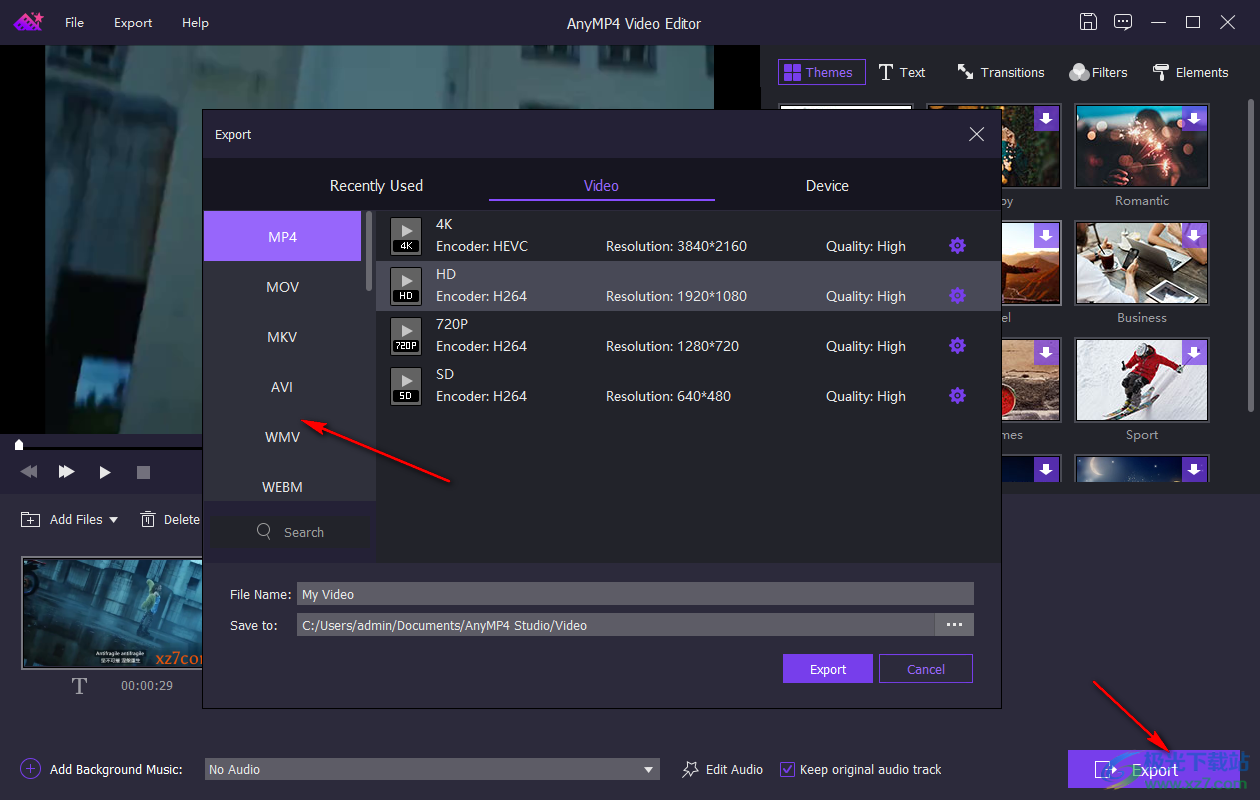The image size is (1260, 800).
Task: Download the Business theme
Action: coord(1194,236)
